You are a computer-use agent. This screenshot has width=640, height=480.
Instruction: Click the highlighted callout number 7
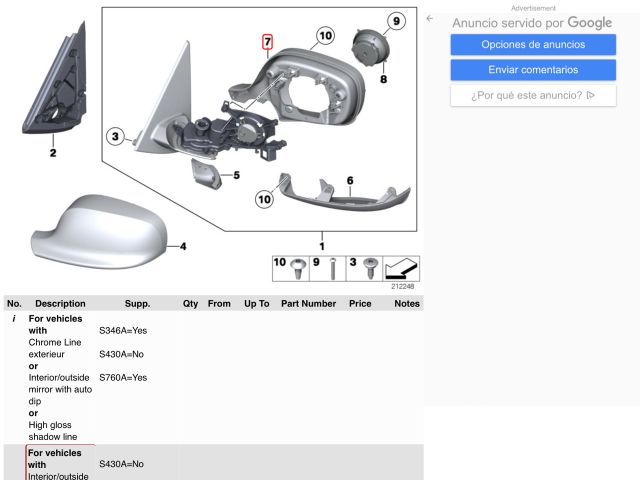point(267,42)
